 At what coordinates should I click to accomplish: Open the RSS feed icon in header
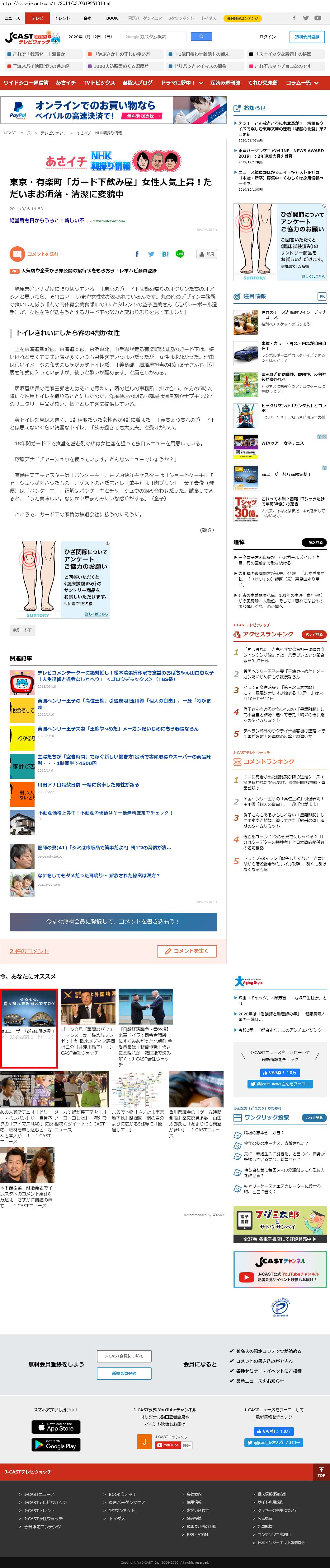pyautogui.click(x=318, y=18)
